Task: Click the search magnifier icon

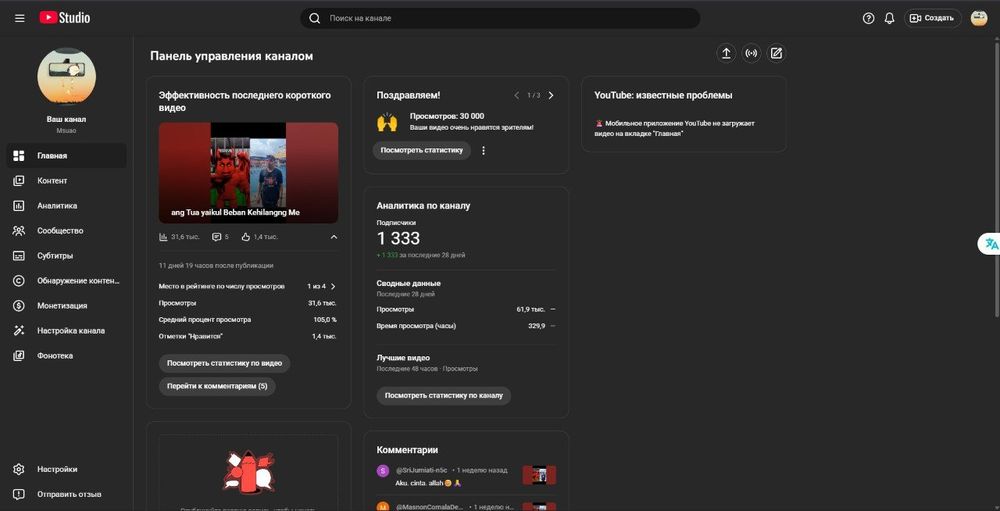Action: (314, 19)
